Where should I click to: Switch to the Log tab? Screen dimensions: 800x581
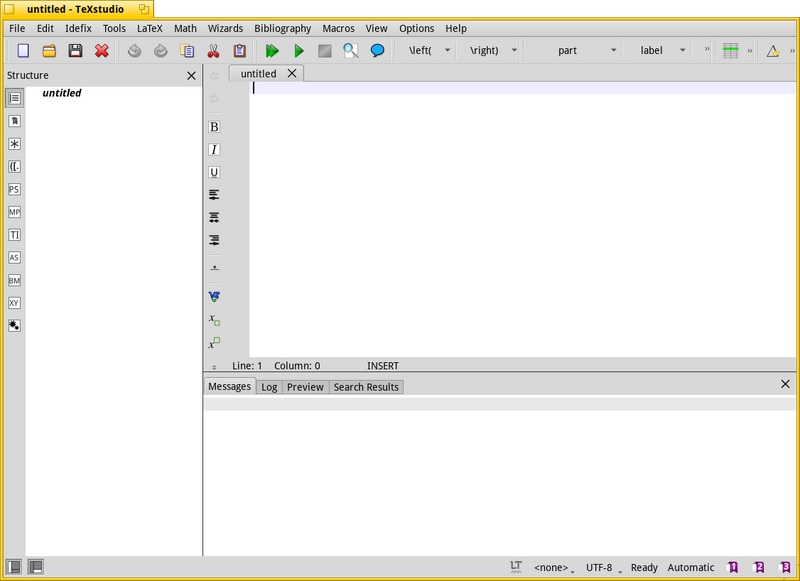click(269, 387)
